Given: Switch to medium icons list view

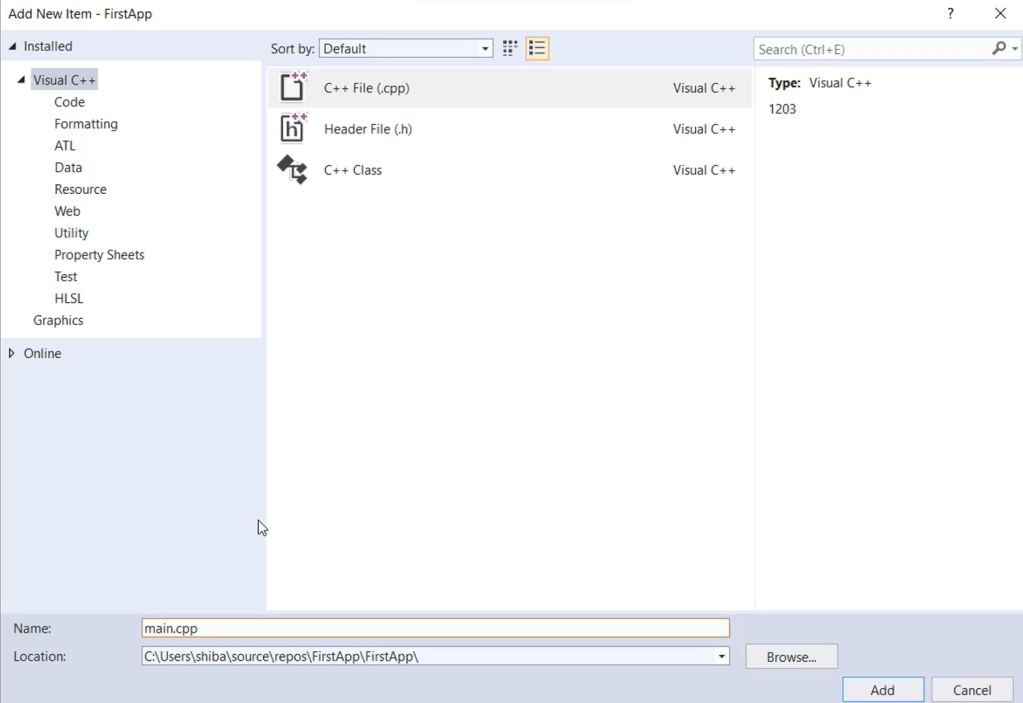Looking at the screenshot, I should click(x=537, y=48).
